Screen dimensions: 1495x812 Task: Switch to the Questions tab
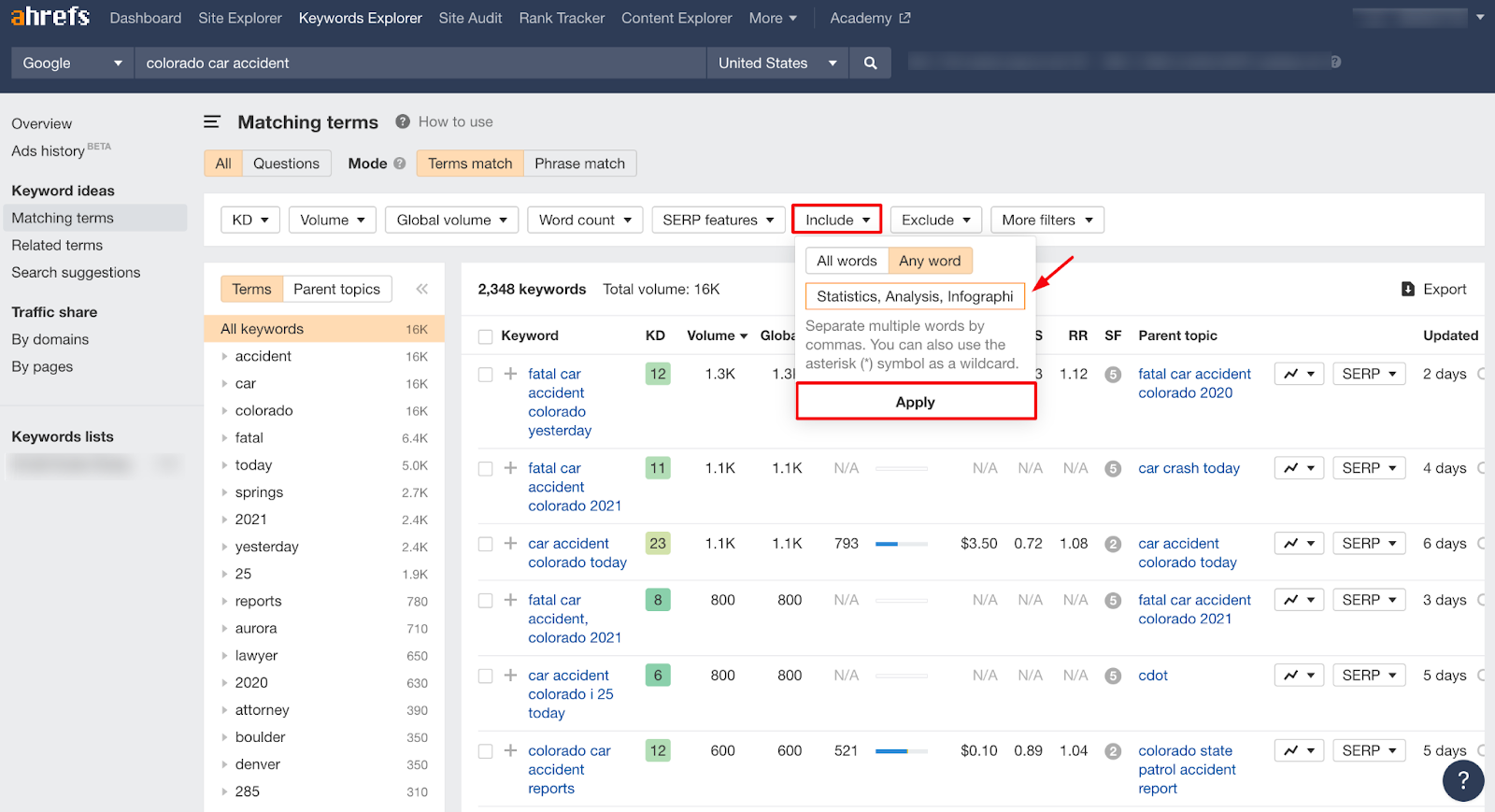click(x=286, y=164)
